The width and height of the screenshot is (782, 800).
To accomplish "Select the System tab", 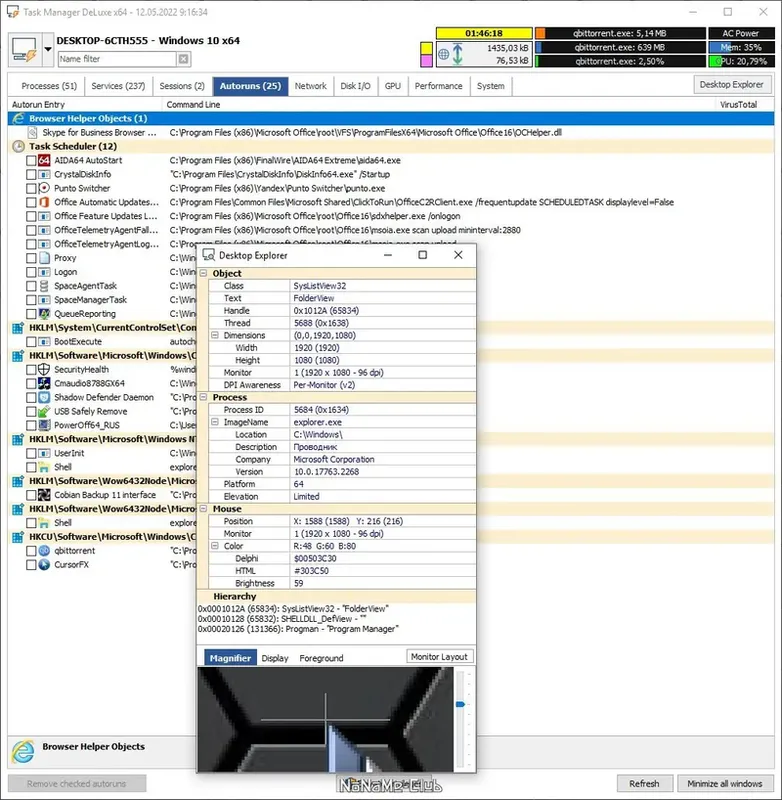I will [x=491, y=86].
